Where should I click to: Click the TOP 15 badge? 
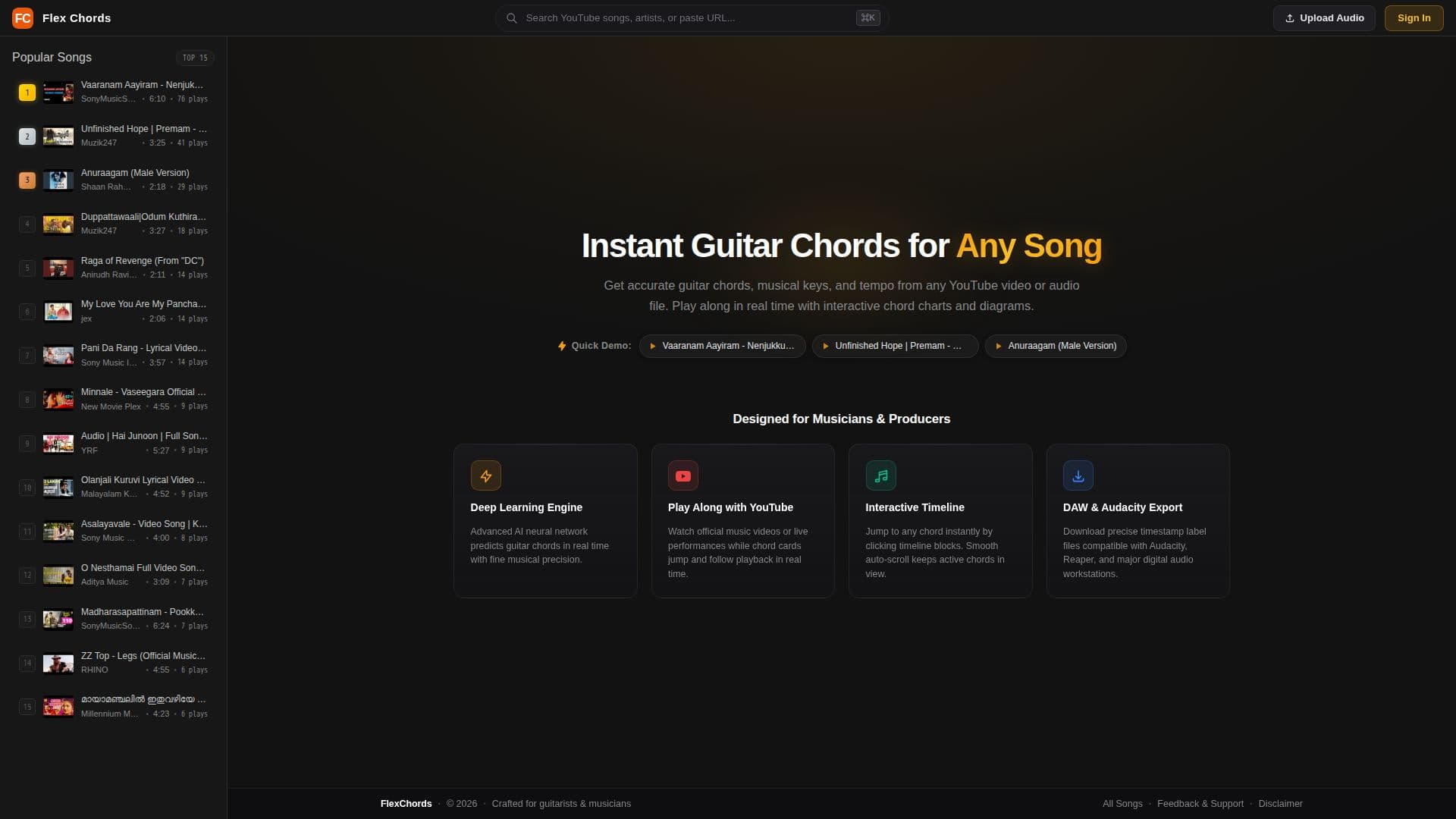point(195,58)
